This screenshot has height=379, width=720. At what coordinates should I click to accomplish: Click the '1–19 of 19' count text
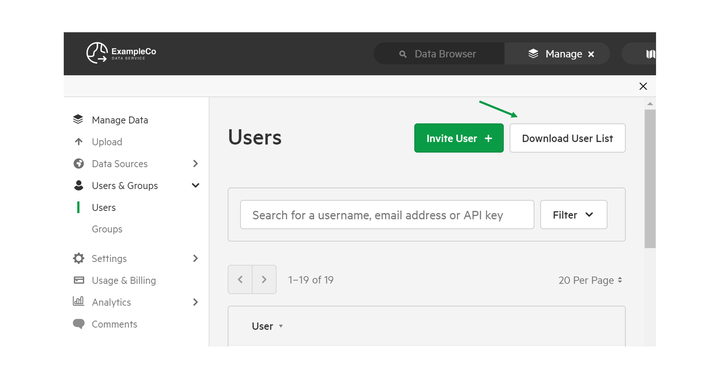point(311,280)
